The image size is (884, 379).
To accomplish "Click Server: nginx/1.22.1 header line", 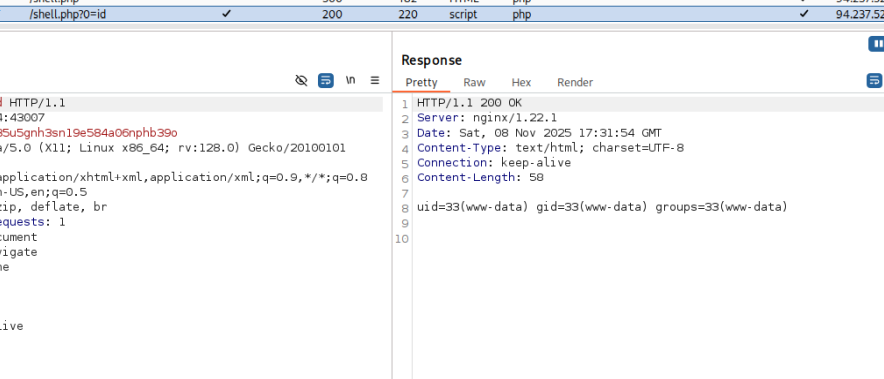I will coord(487,118).
